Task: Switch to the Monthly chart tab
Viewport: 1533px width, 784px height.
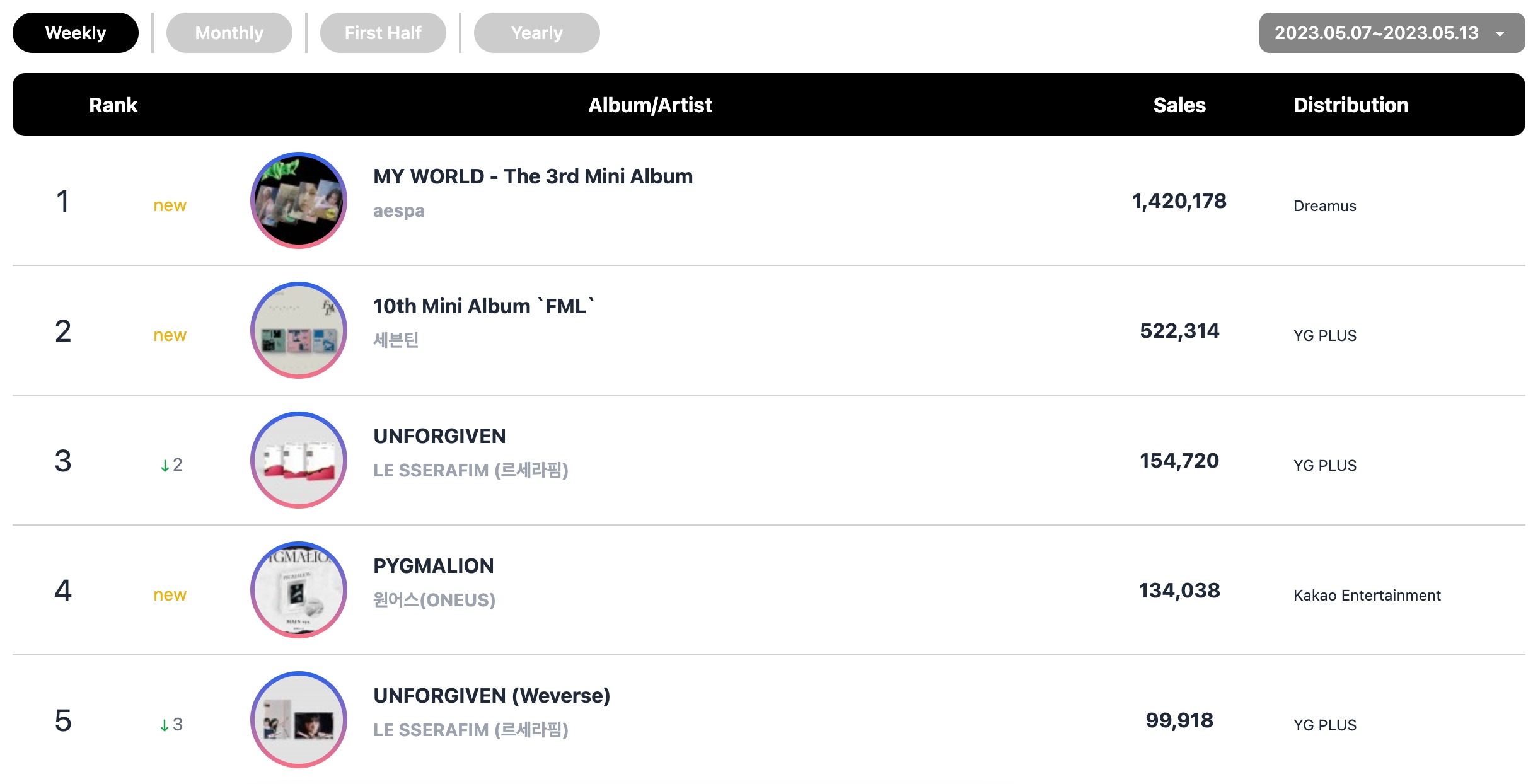Action: point(229,33)
